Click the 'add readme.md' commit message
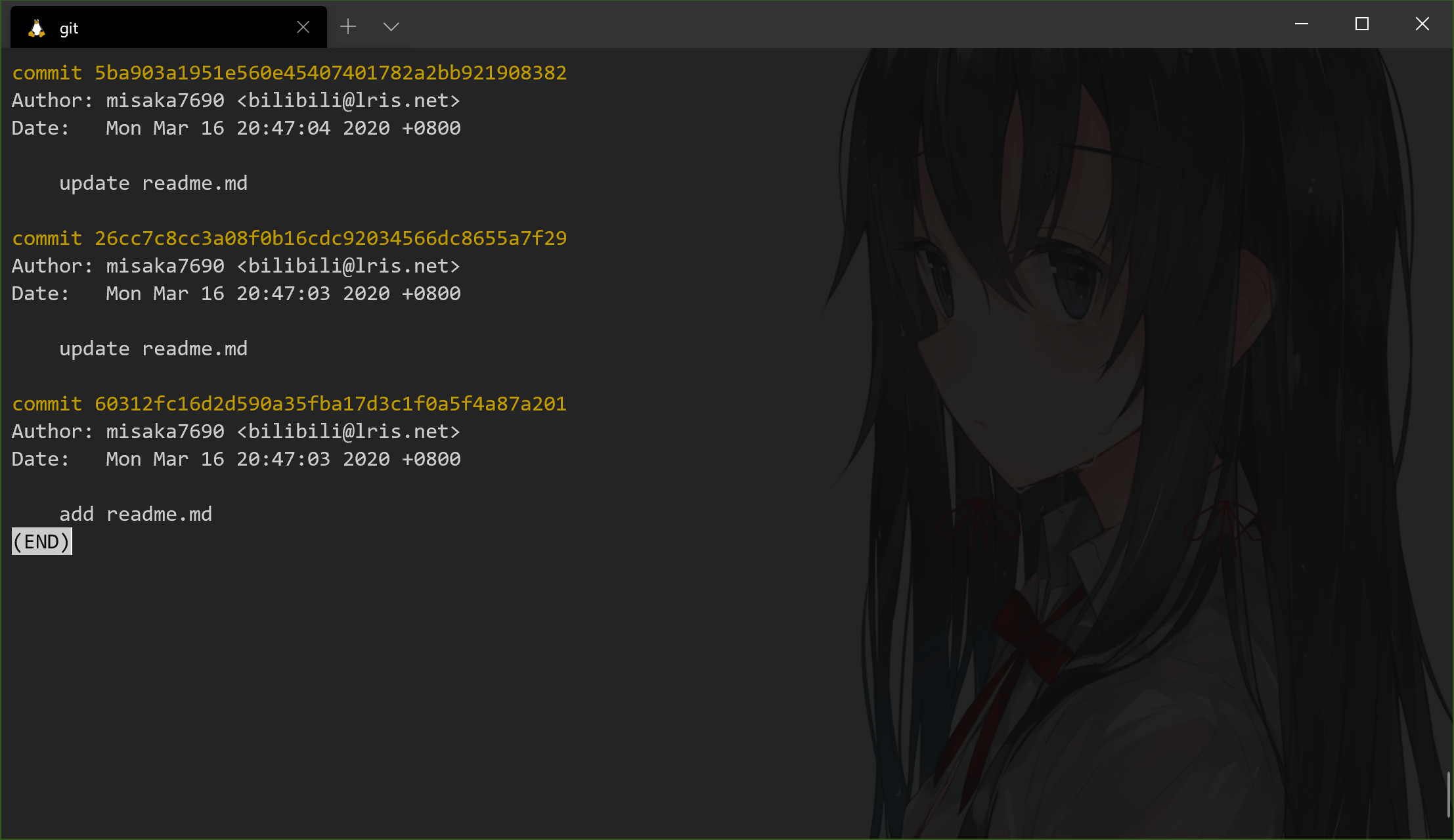 click(136, 514)
